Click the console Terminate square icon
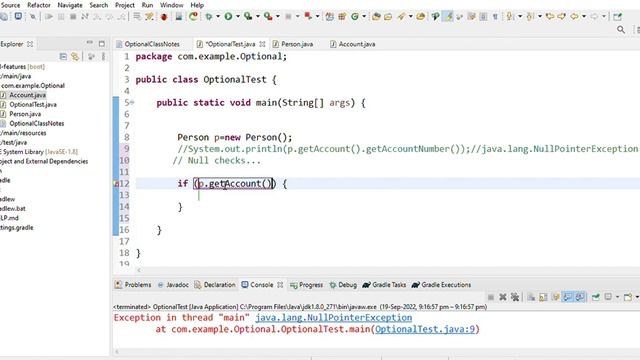This screenshot has height=360, width=640. (491, 297)
